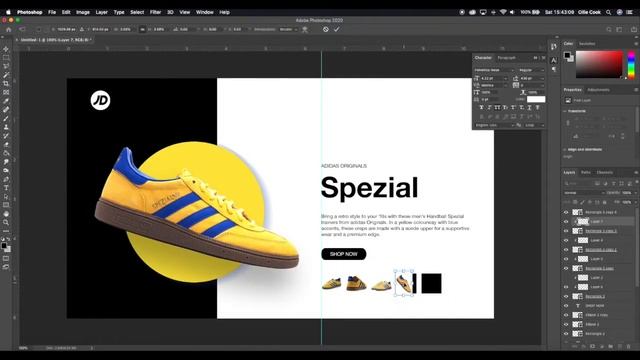Create a new group folder icon

[x=611, y=346]
